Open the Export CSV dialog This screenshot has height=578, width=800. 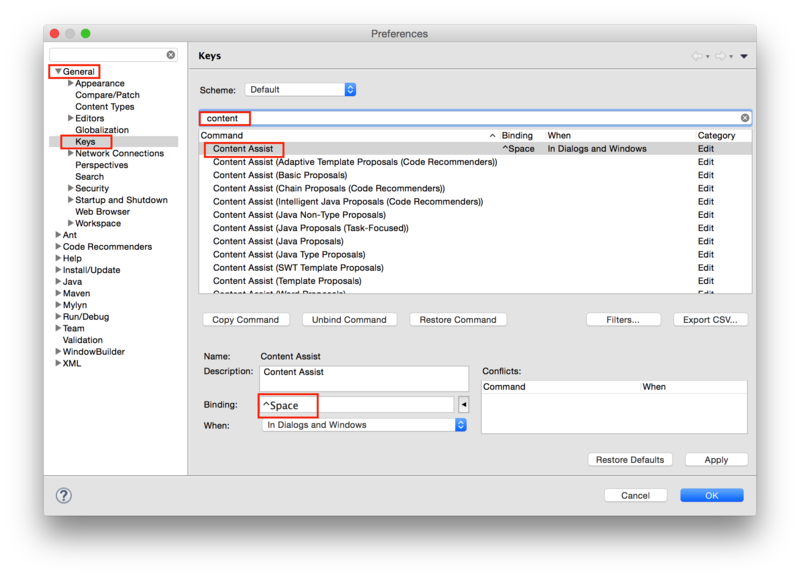point(713,319)
